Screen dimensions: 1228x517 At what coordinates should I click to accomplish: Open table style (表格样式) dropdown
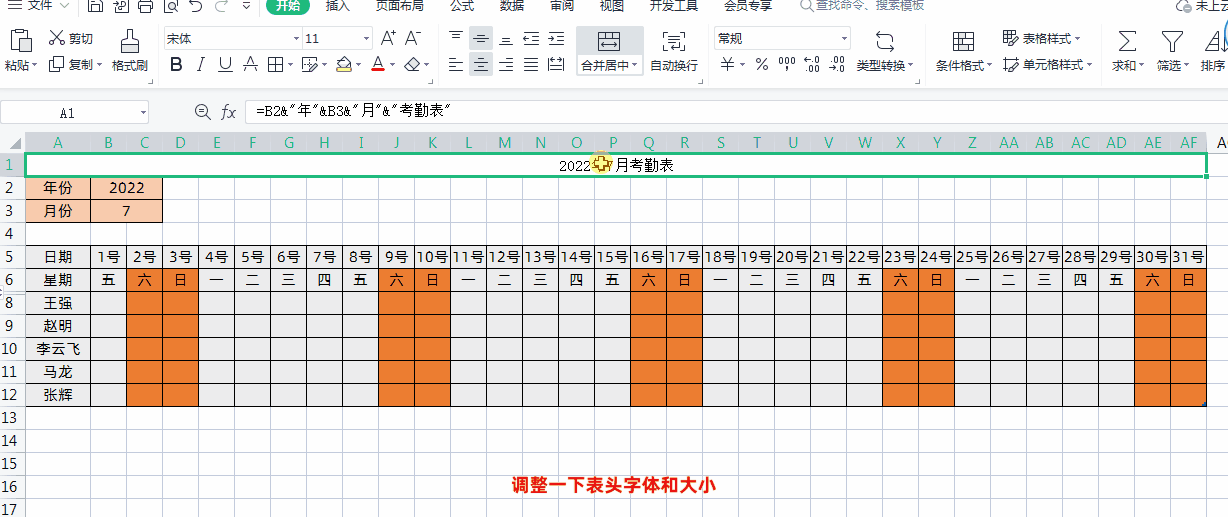click(x=1042, y=39)
